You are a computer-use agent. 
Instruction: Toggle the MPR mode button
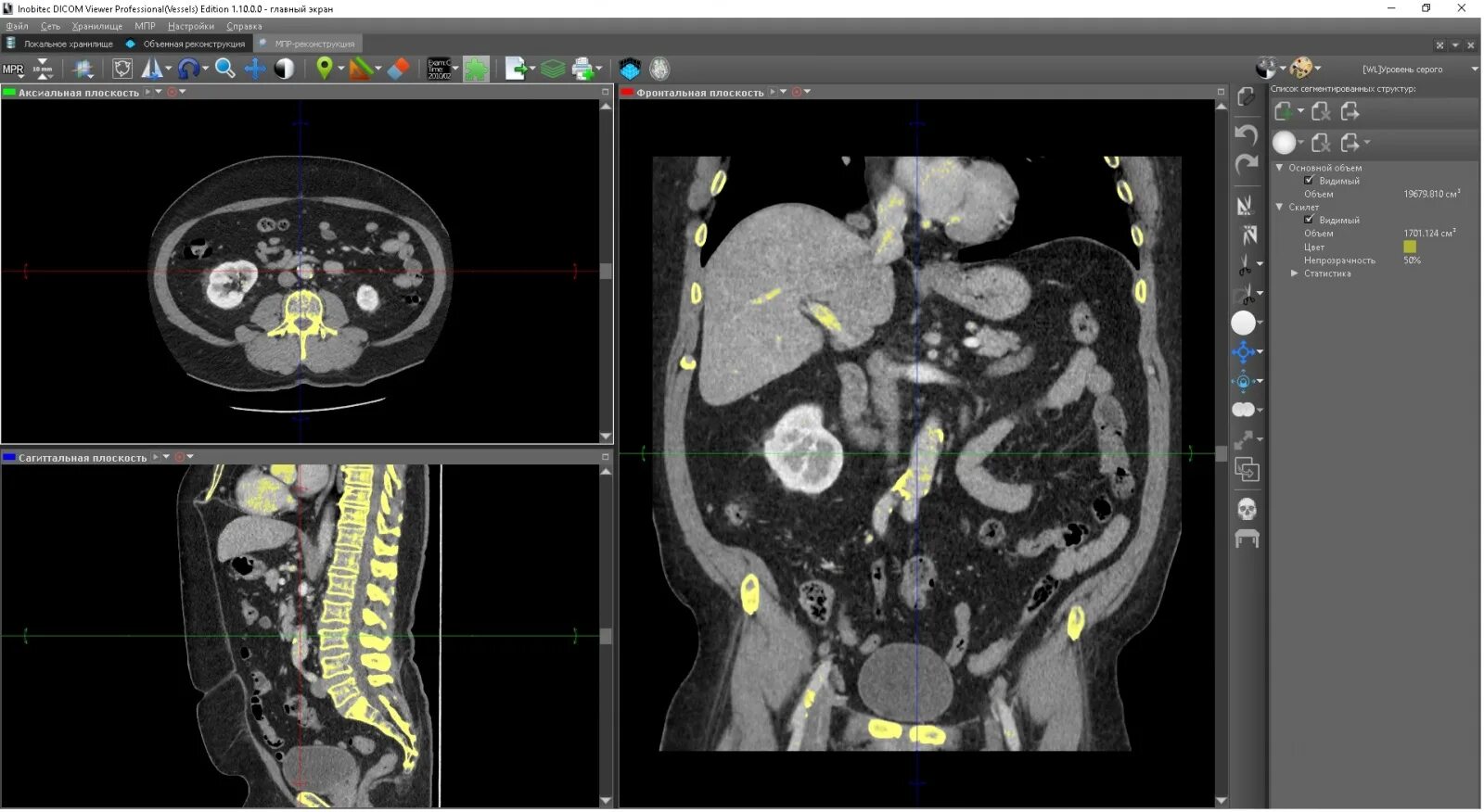13,69
